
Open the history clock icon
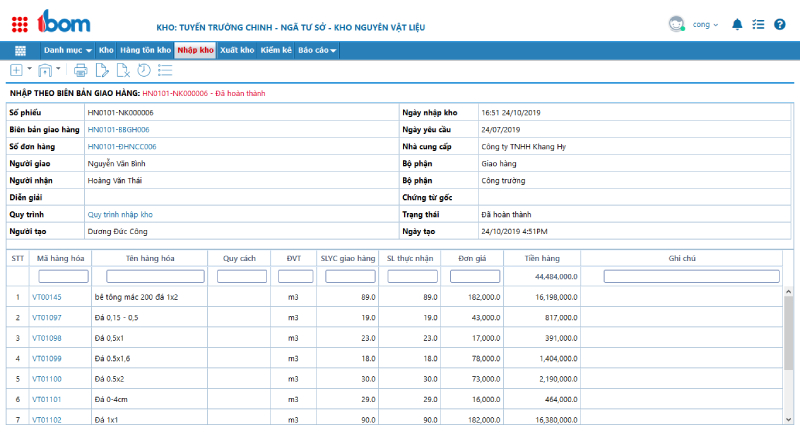coord(144,70)
